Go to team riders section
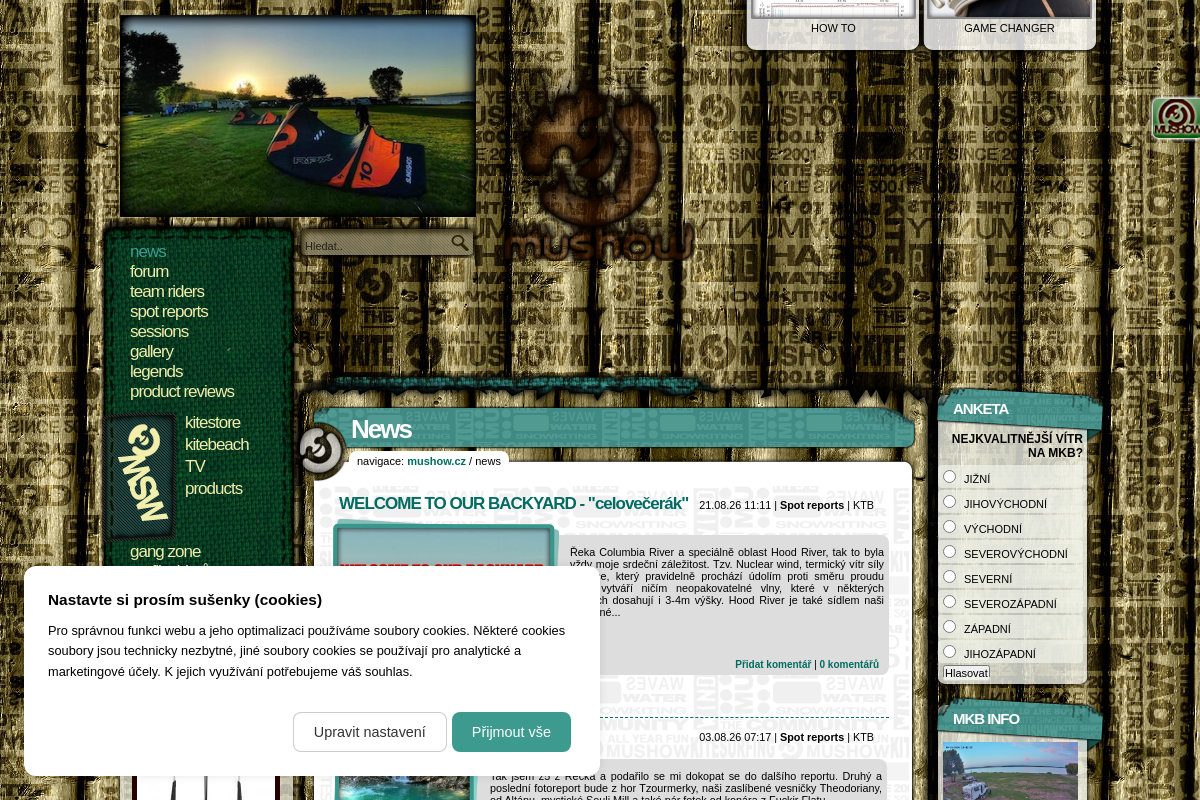This screenshot has height=800, width=1200. [167, 292]
